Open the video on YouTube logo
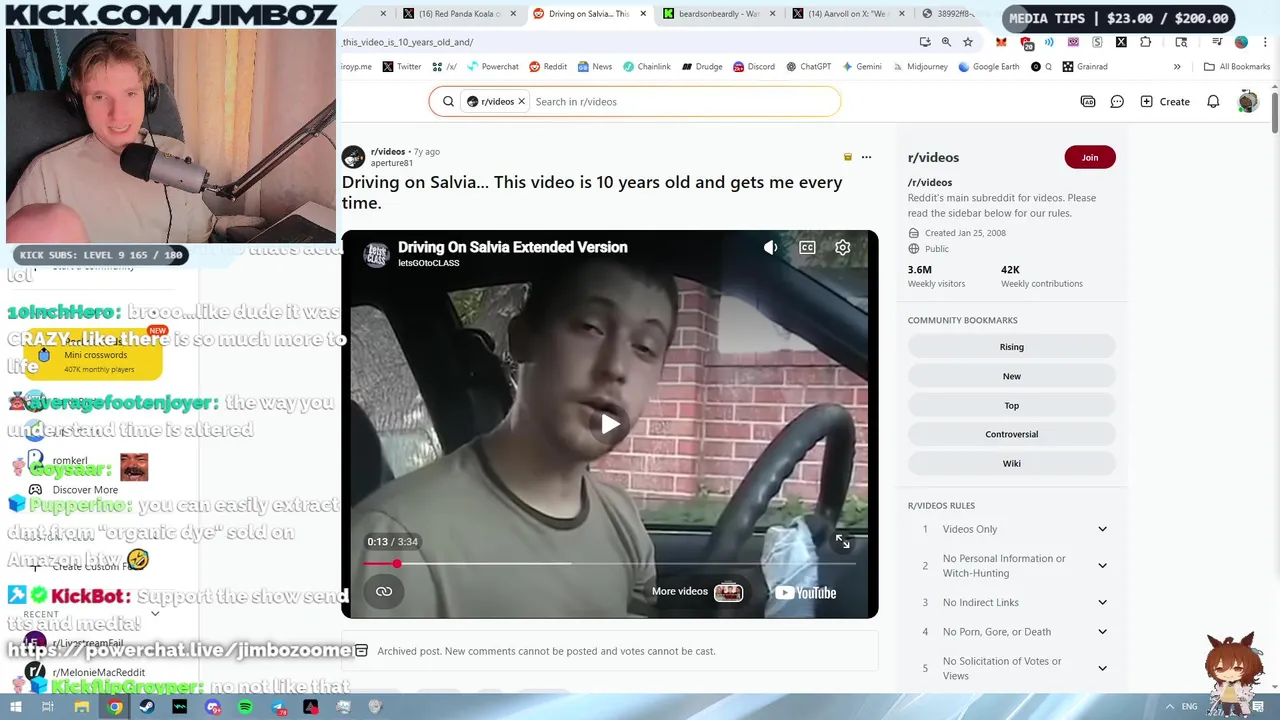This screenshot has width=1280, height=720. [806, 593]
